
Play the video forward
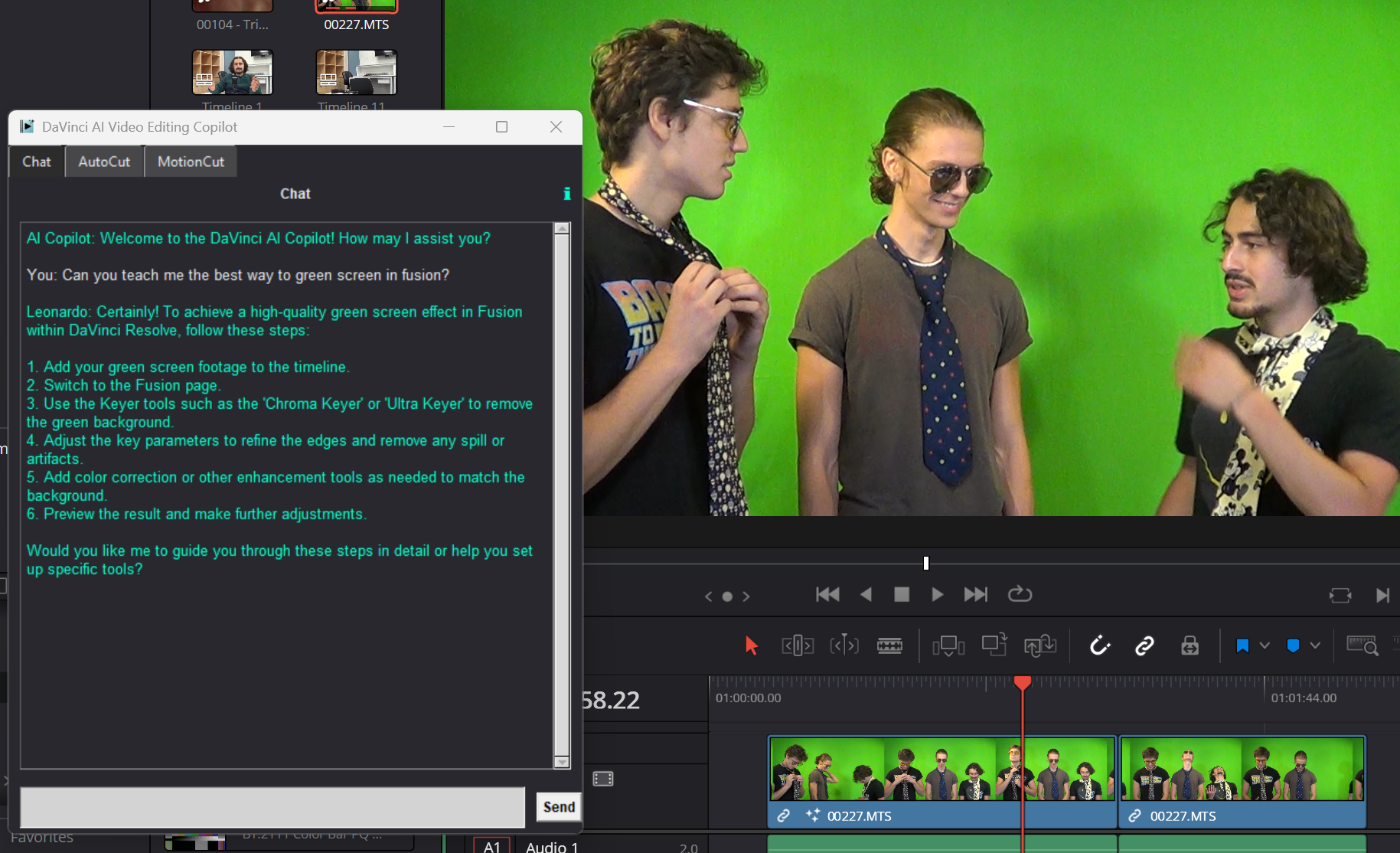pyautogui.click(x=937, y=594)
